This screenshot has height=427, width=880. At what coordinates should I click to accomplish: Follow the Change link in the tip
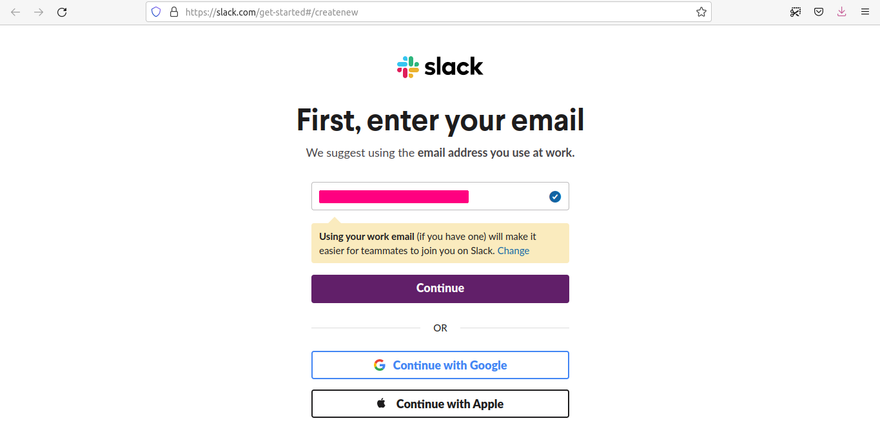tap(513, 251)
